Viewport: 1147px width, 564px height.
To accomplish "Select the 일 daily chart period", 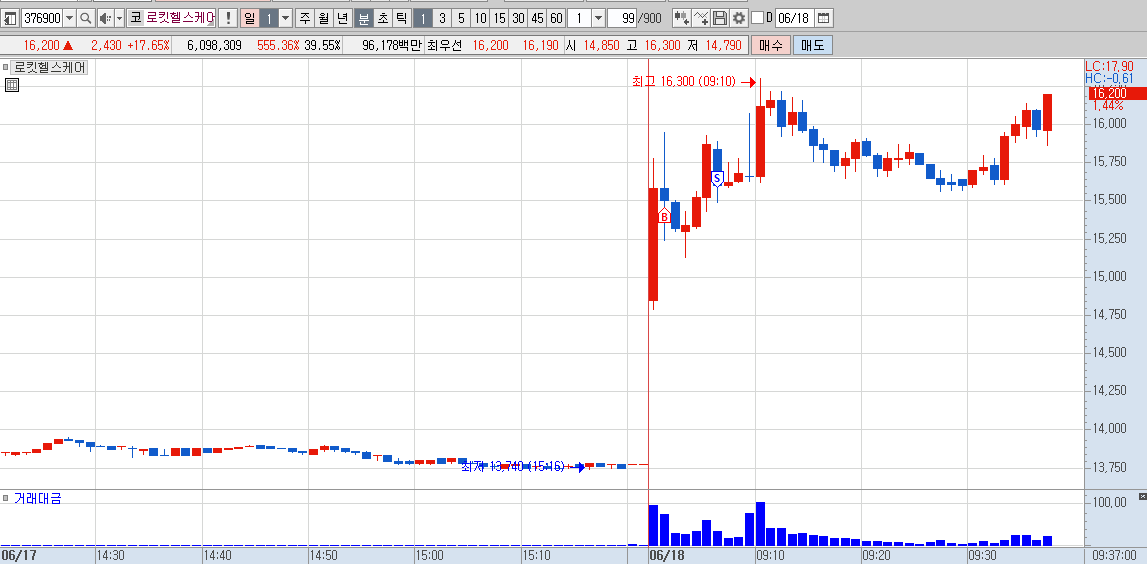I will coord(249,18).
